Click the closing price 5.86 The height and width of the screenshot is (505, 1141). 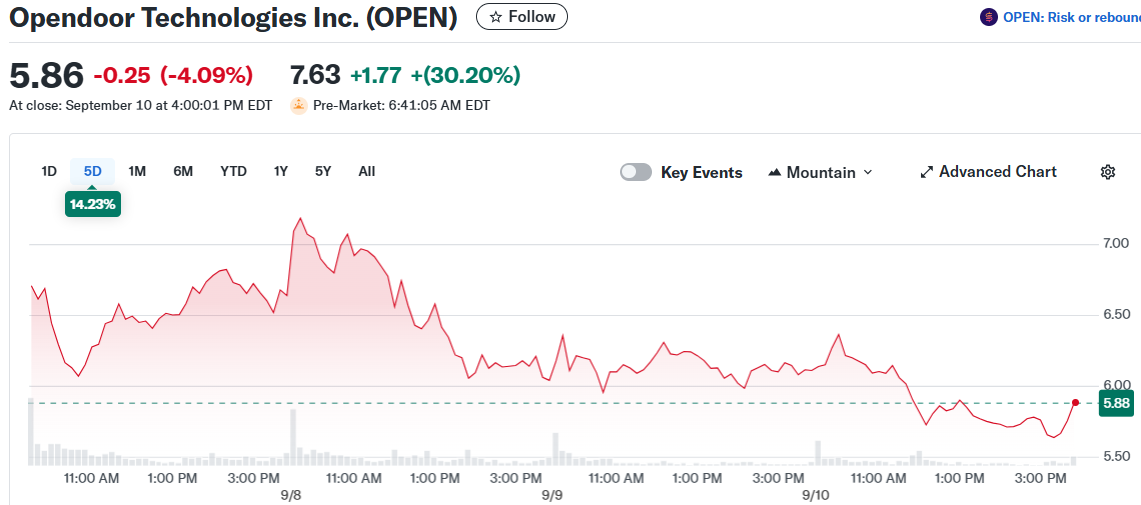pyautogui.click(x=46, y=75)
